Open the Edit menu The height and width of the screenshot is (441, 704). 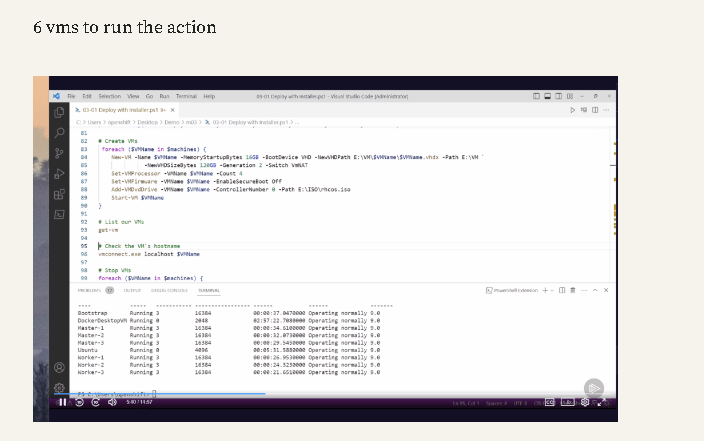87,96
